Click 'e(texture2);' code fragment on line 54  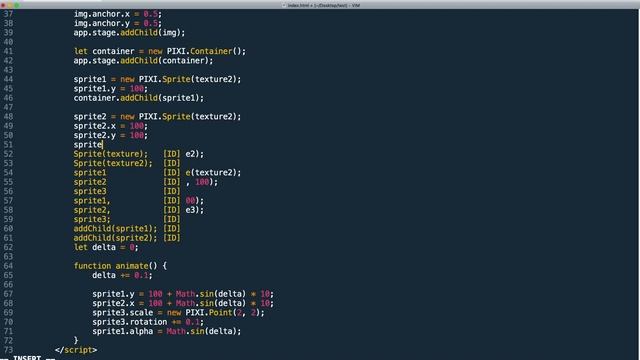coord(213,173)
